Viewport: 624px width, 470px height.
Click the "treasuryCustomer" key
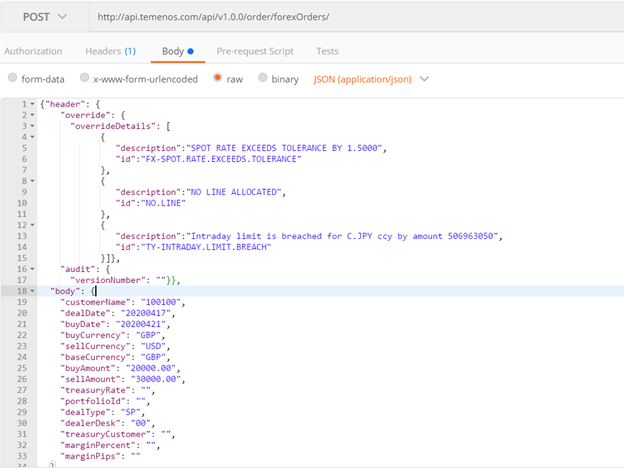pos(105,435)
